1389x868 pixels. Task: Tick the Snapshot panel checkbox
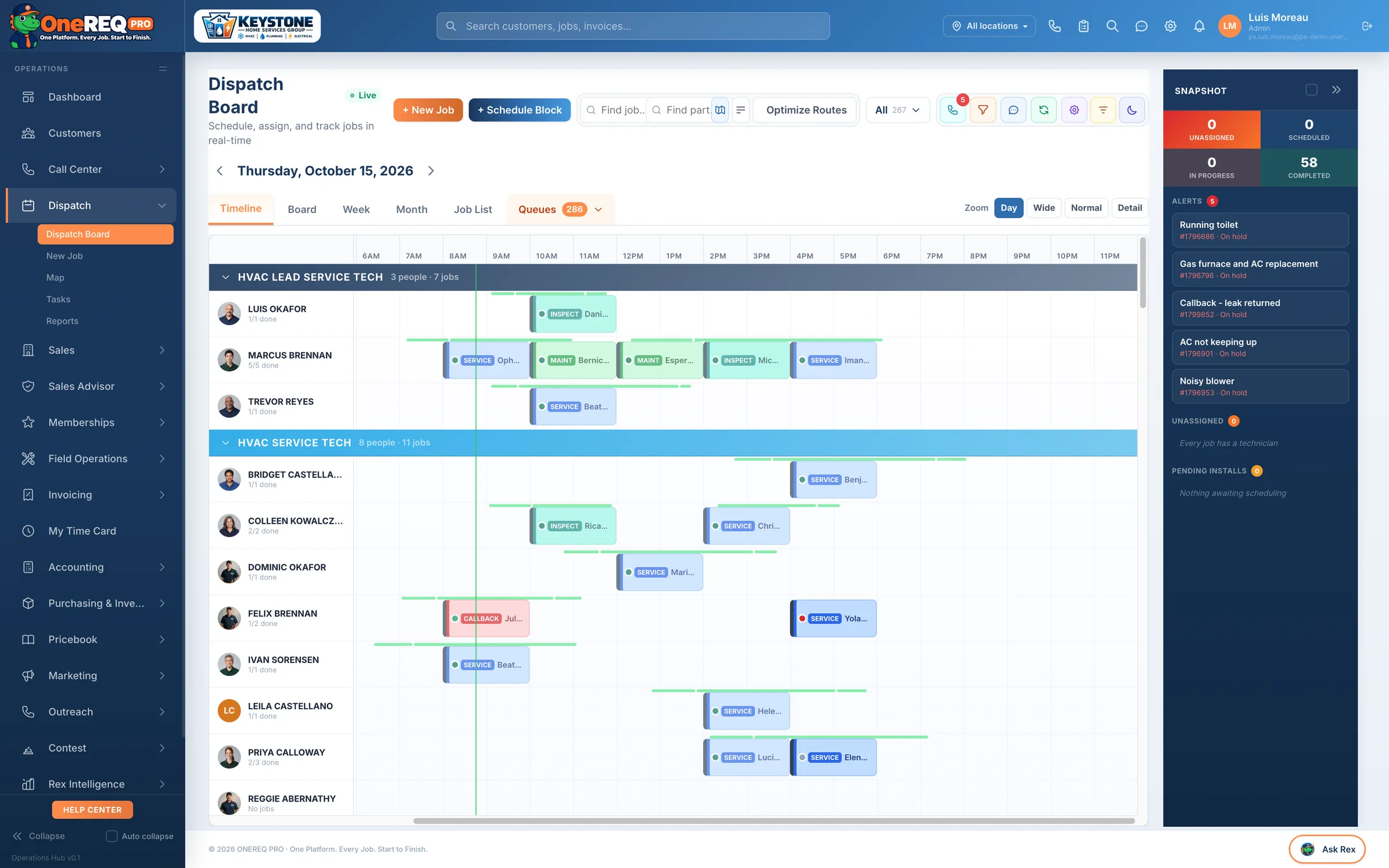click(x=1311, y=90)
